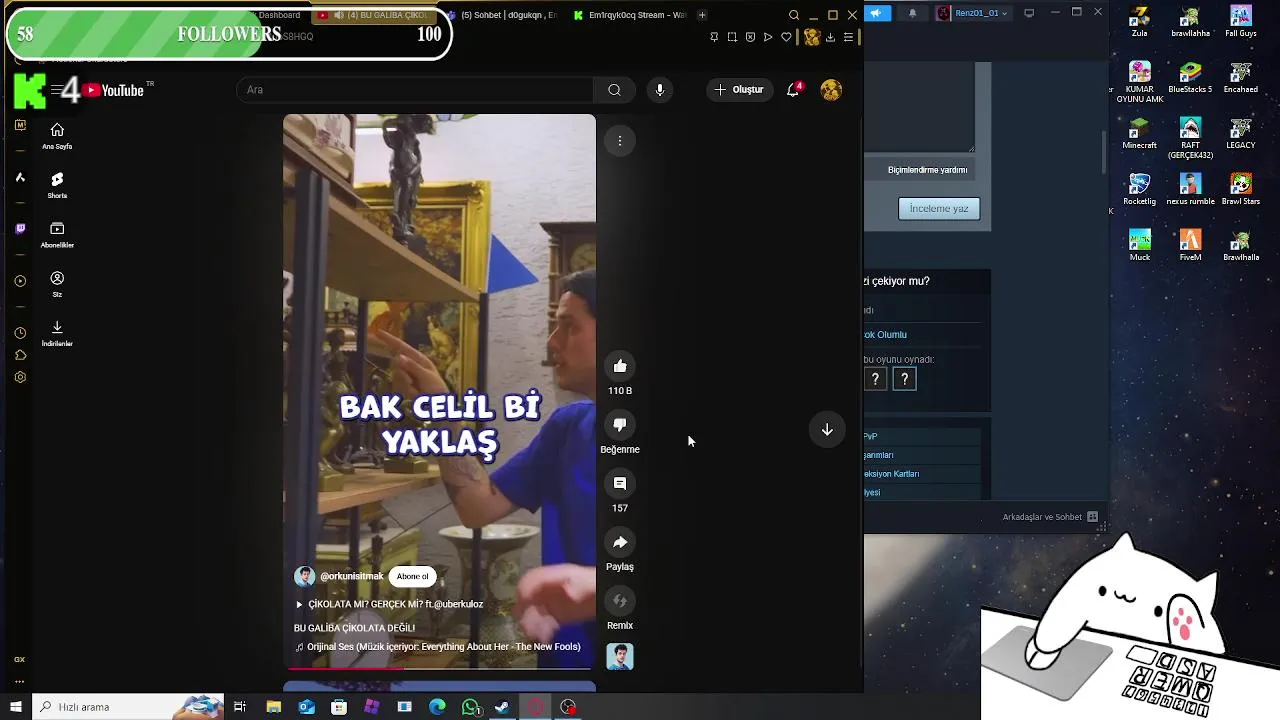Open the @orkunisitmak channel link
1280x720 pixels.
(x=351, y=576)
